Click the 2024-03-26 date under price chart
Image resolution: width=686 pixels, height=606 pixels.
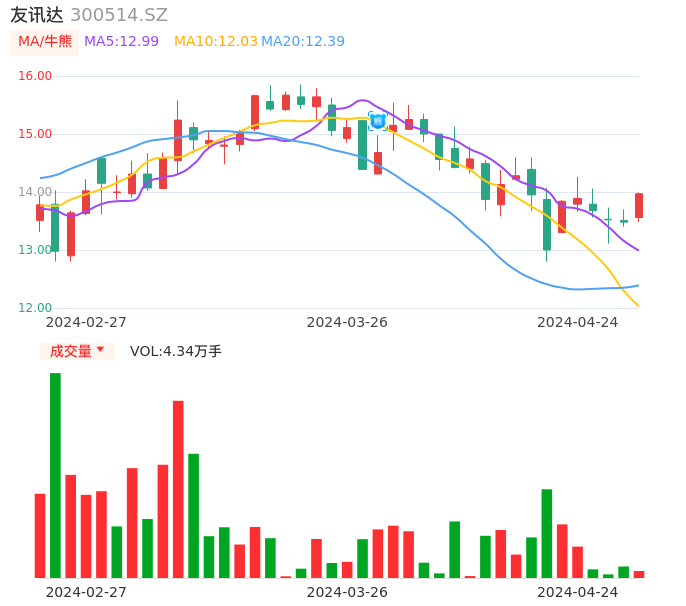pos(347,322)
